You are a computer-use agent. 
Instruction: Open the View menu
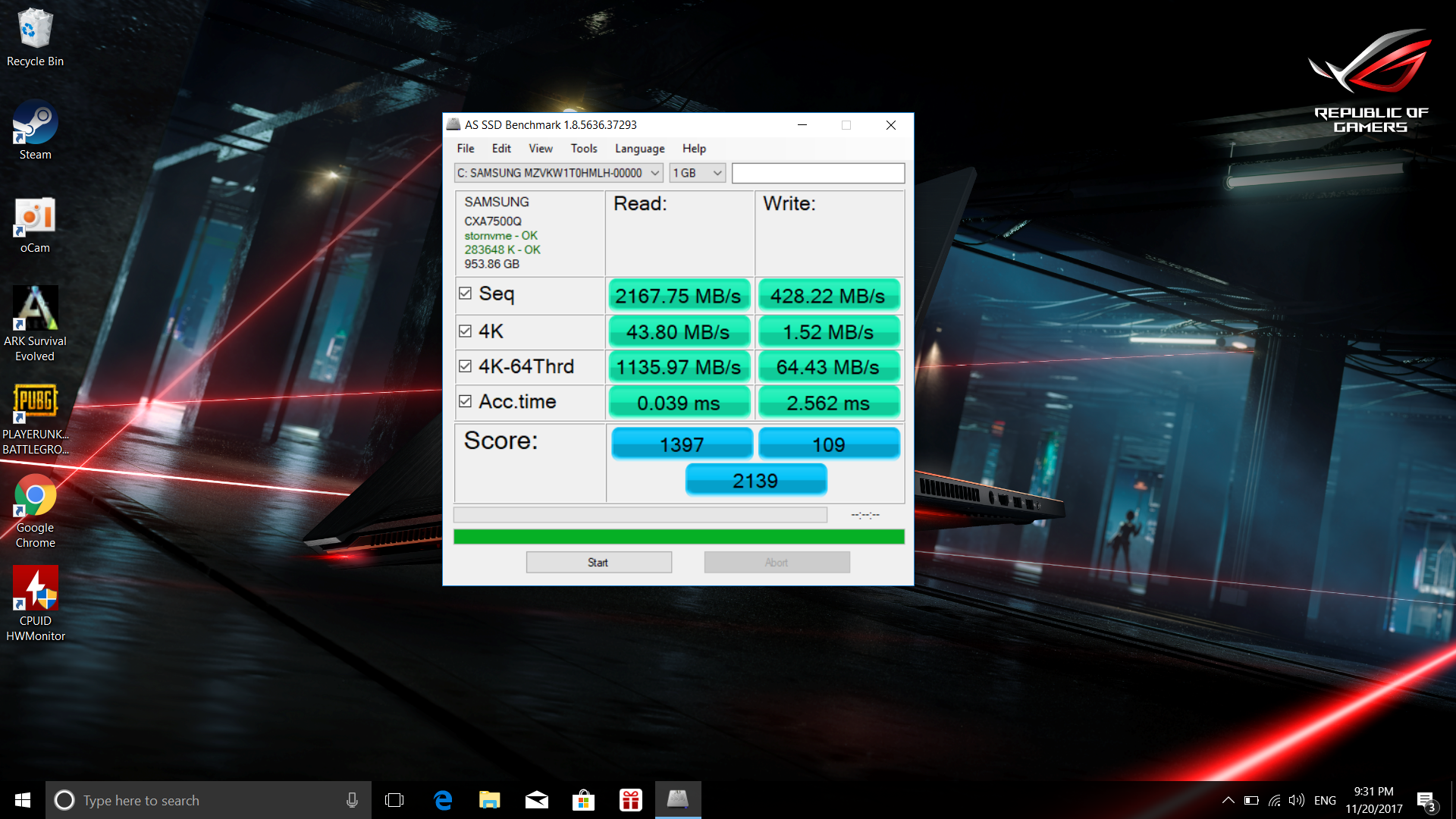pyautogui.click(x=541, y=149)
